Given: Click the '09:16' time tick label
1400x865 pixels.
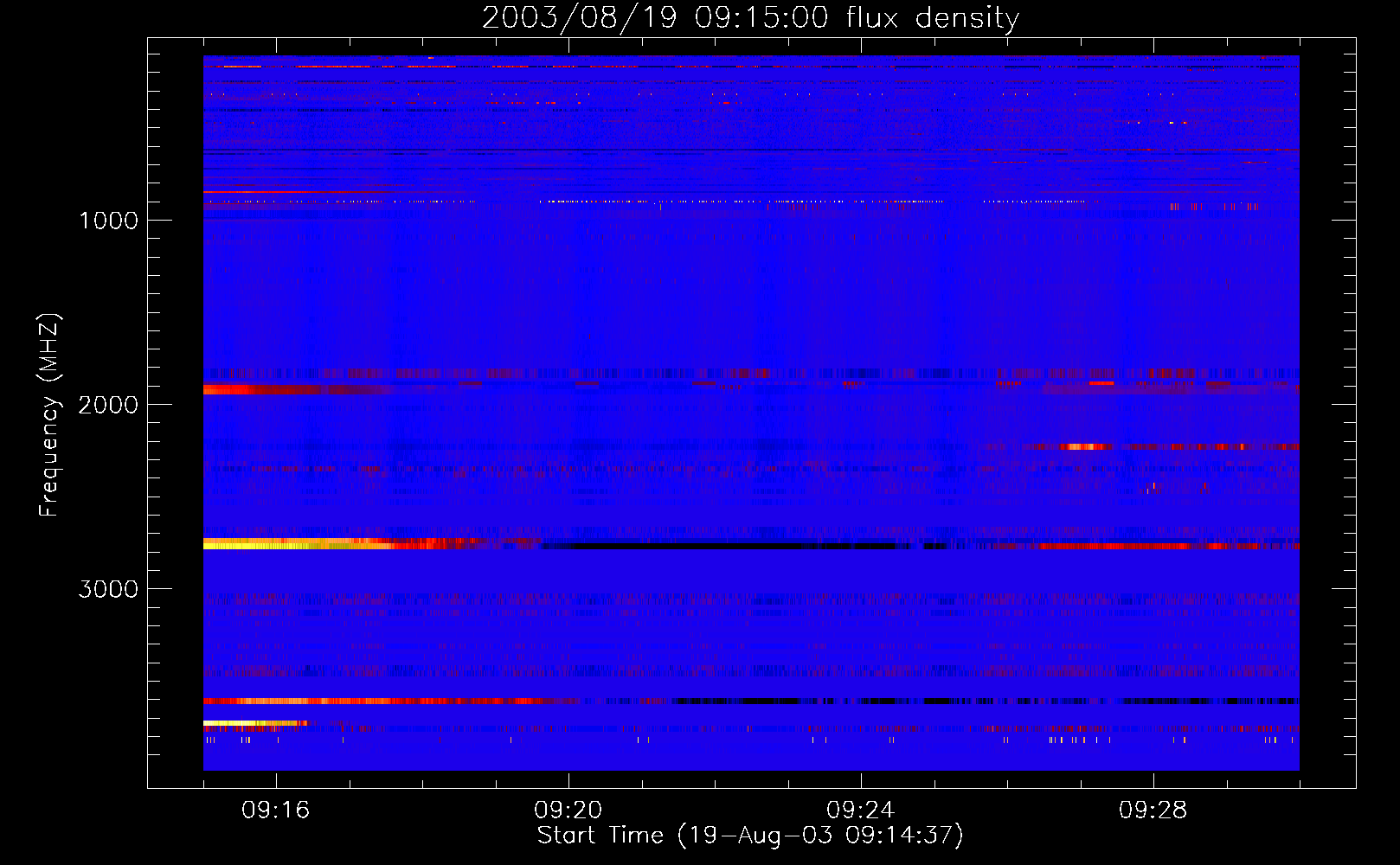Looking at the screenshot, I should (276, 811).
